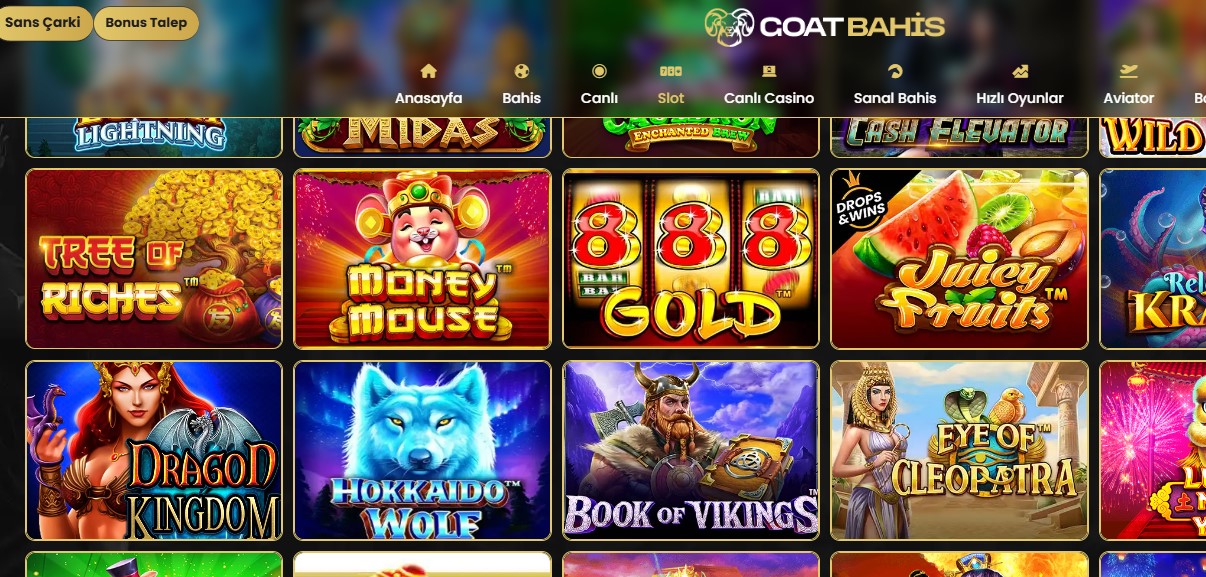Select the Canlı live icon
1206x577 pixels.
click(x=599, y=71)
